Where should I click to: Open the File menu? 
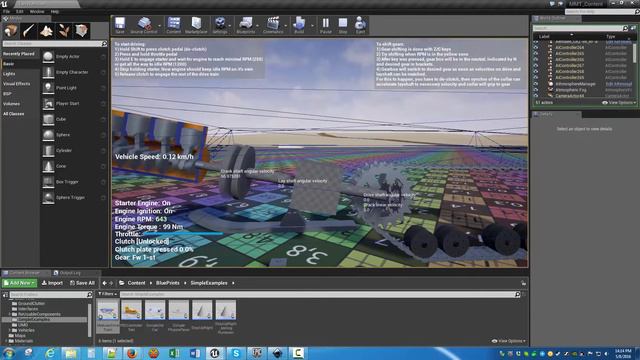7,11
